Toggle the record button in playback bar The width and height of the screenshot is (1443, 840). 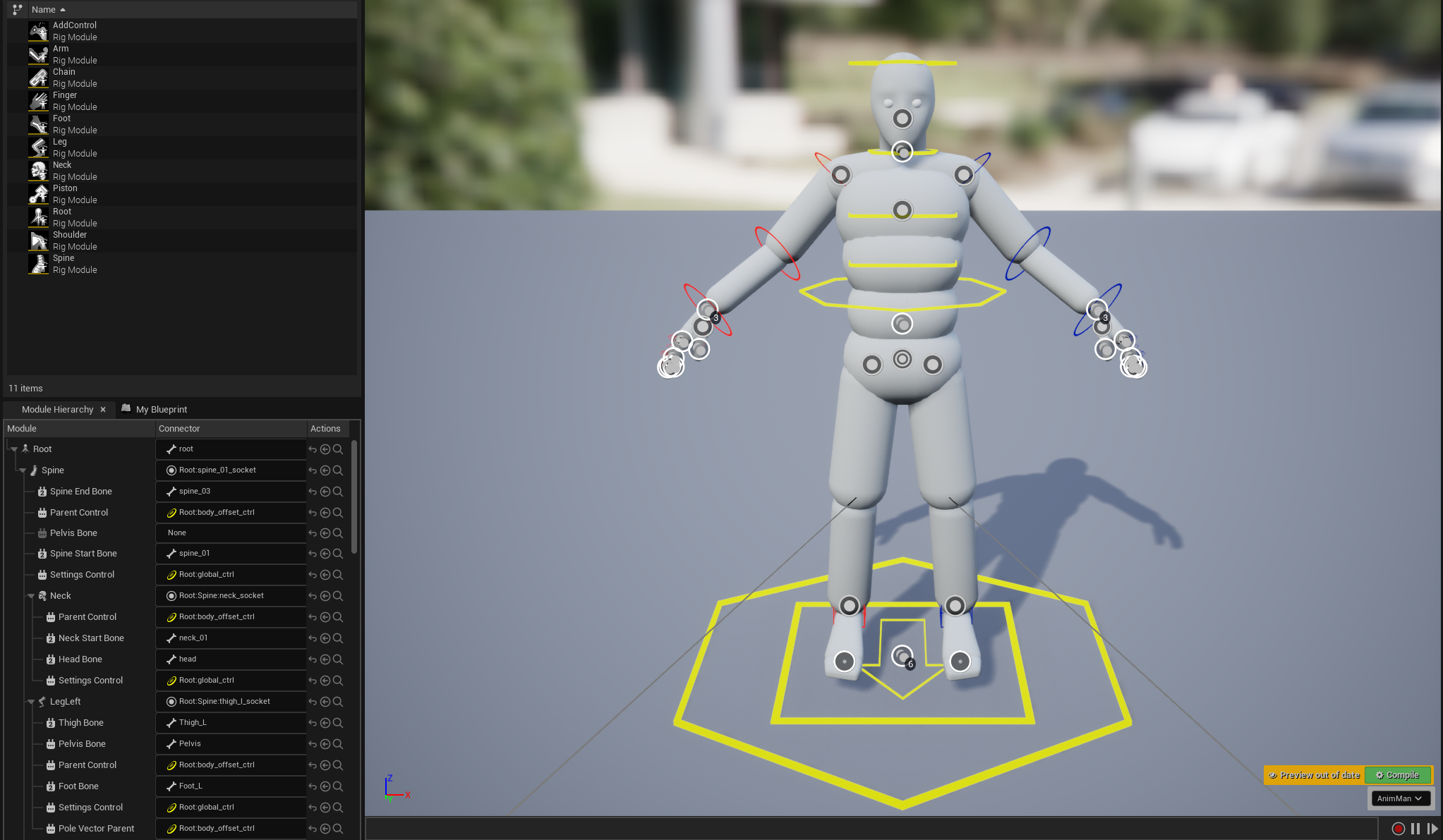point(1398,829)
